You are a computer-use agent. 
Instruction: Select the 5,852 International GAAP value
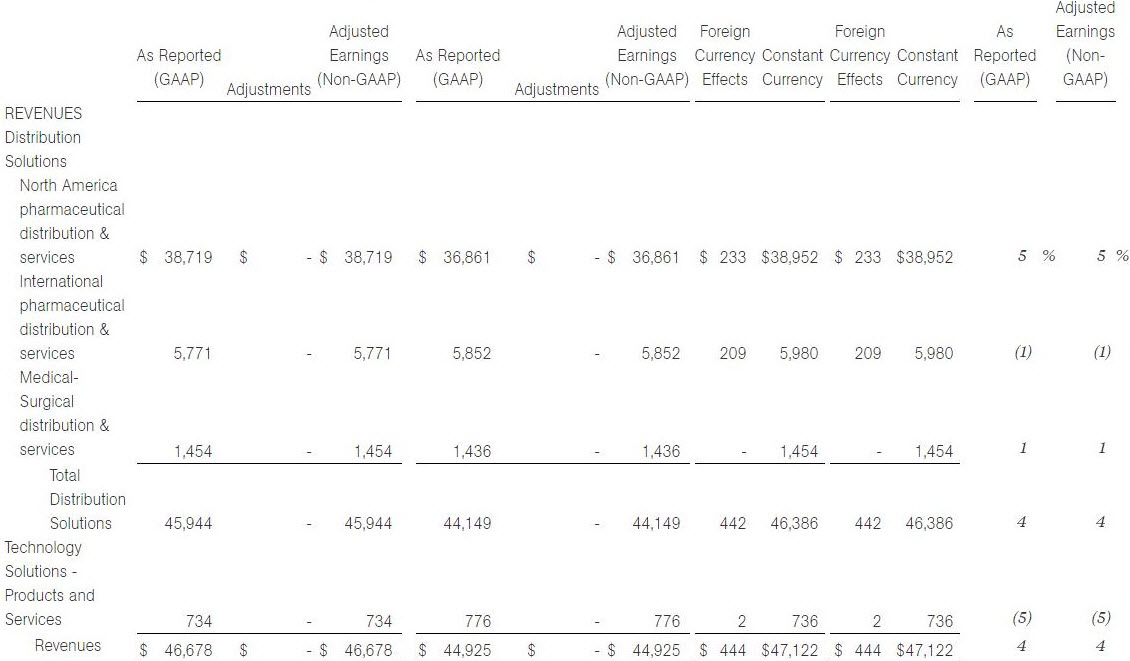tap(471, 353)
